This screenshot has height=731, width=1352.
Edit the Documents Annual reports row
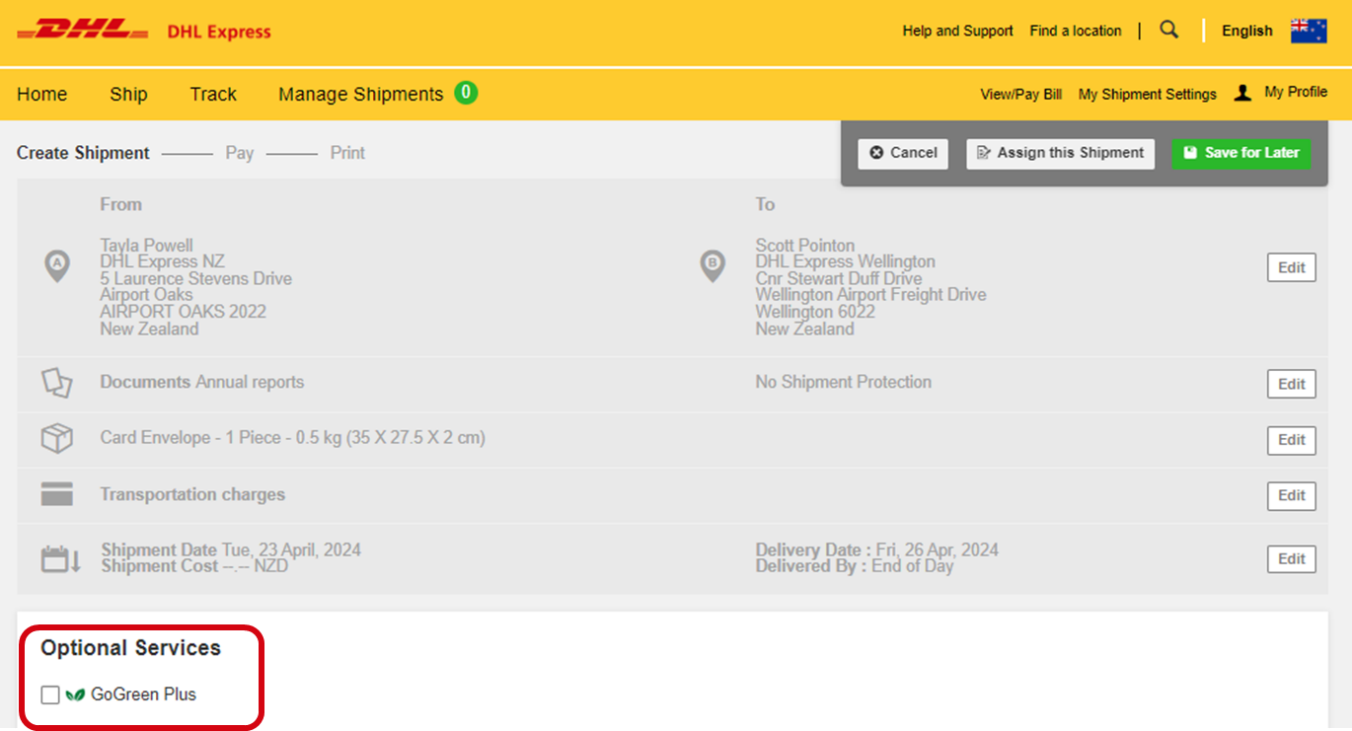point(1291,384)
